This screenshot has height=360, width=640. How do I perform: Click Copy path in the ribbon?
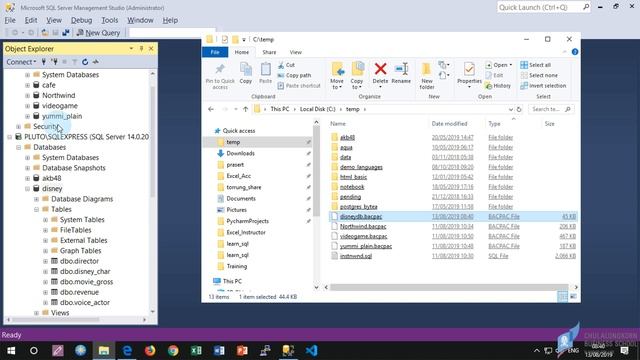click(x=294, y=75)
